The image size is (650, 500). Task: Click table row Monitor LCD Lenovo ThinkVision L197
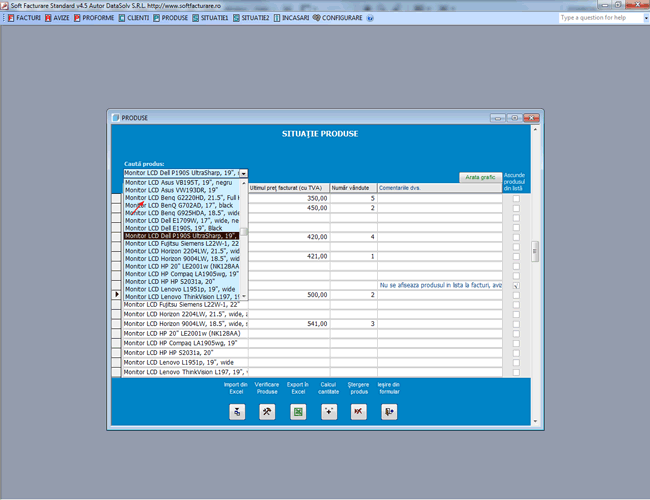tap(186, 372)
